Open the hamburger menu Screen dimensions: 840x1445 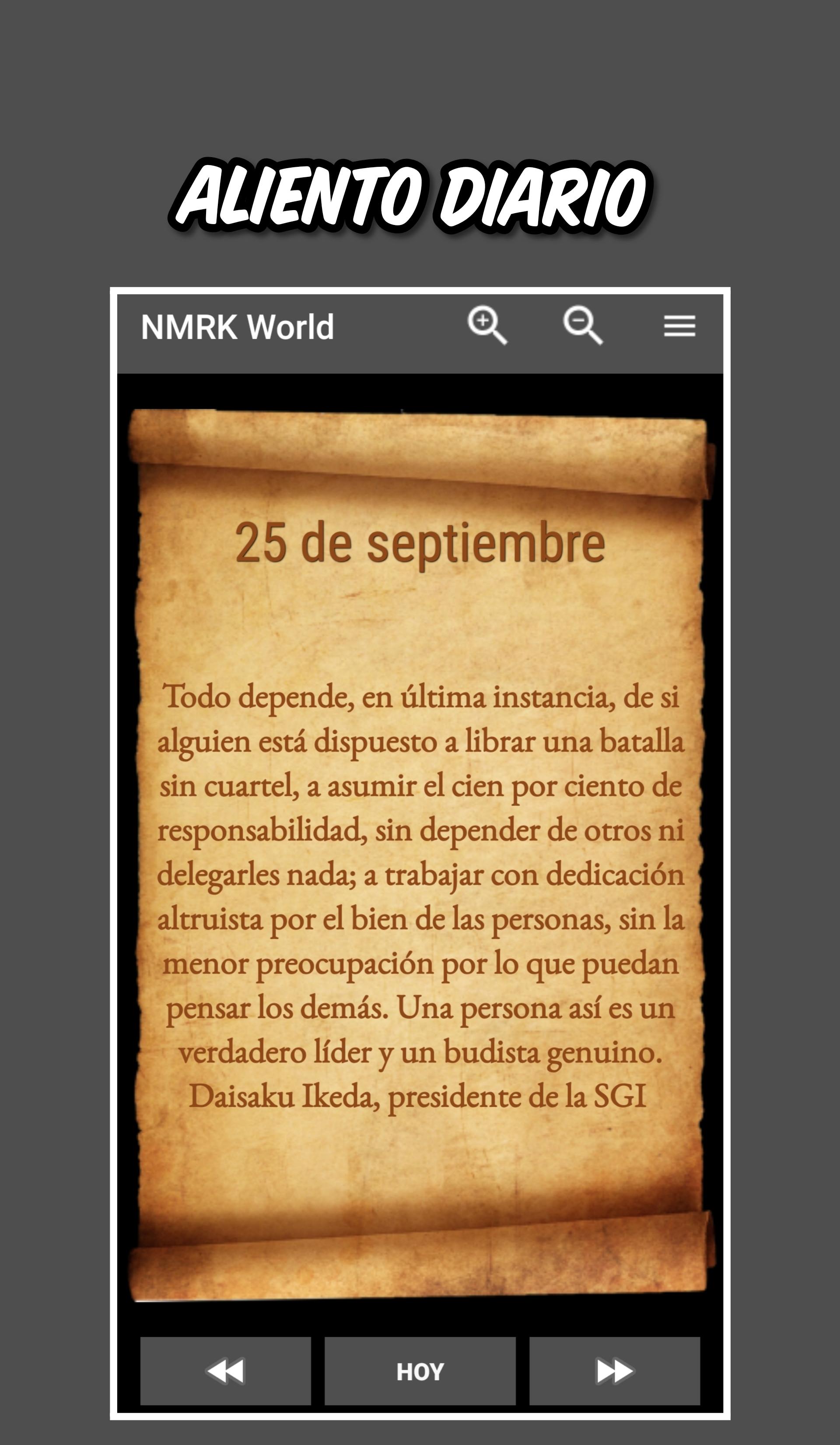point(679,326)
